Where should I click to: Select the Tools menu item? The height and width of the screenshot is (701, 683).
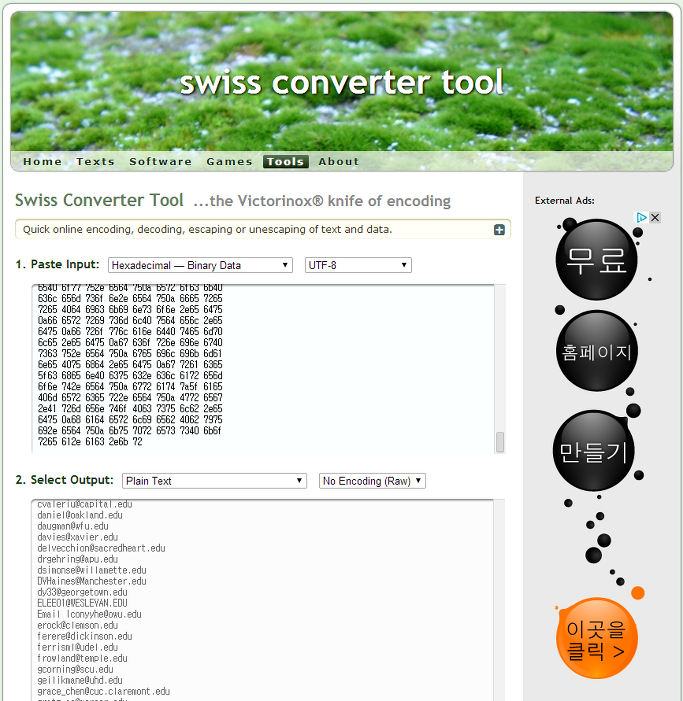point(286,162)
